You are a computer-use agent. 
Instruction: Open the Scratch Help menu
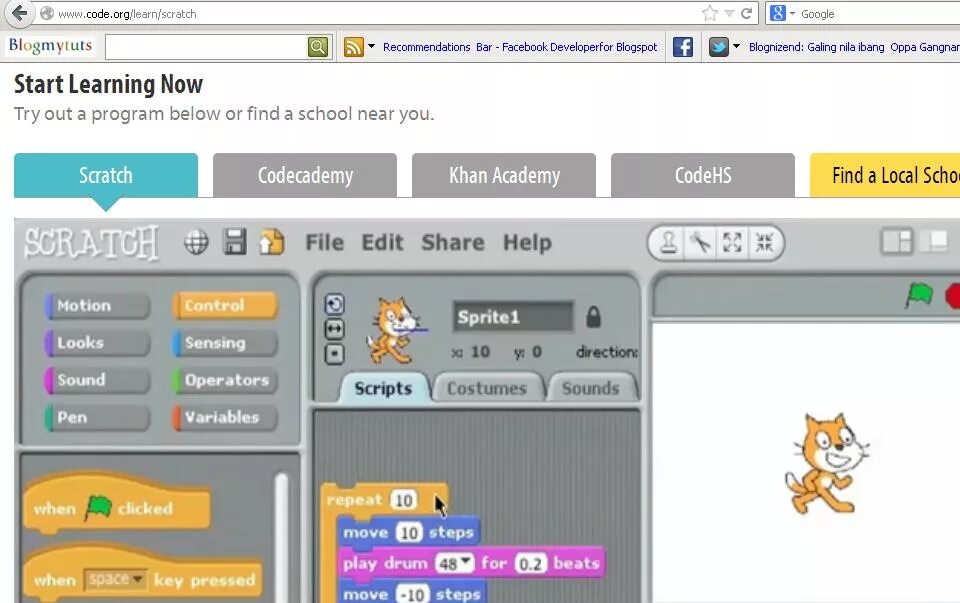527,242
